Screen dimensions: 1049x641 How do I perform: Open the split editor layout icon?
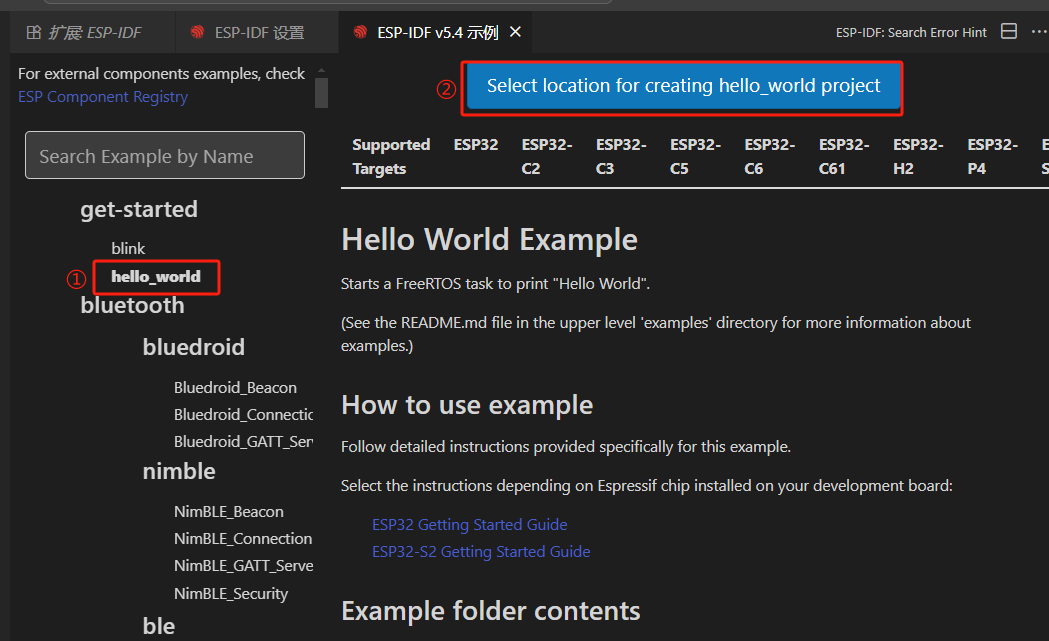coord(1009,31)
